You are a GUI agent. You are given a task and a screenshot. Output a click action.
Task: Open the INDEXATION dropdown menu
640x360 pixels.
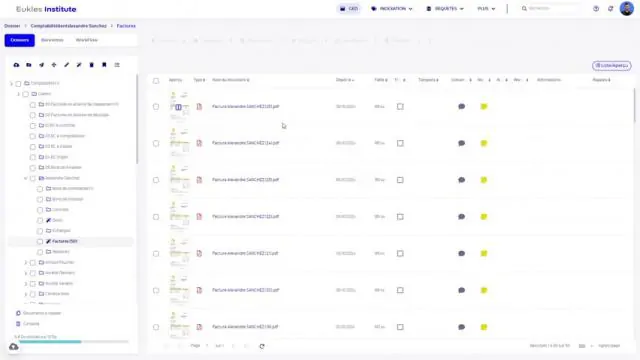tap(392, 9)
